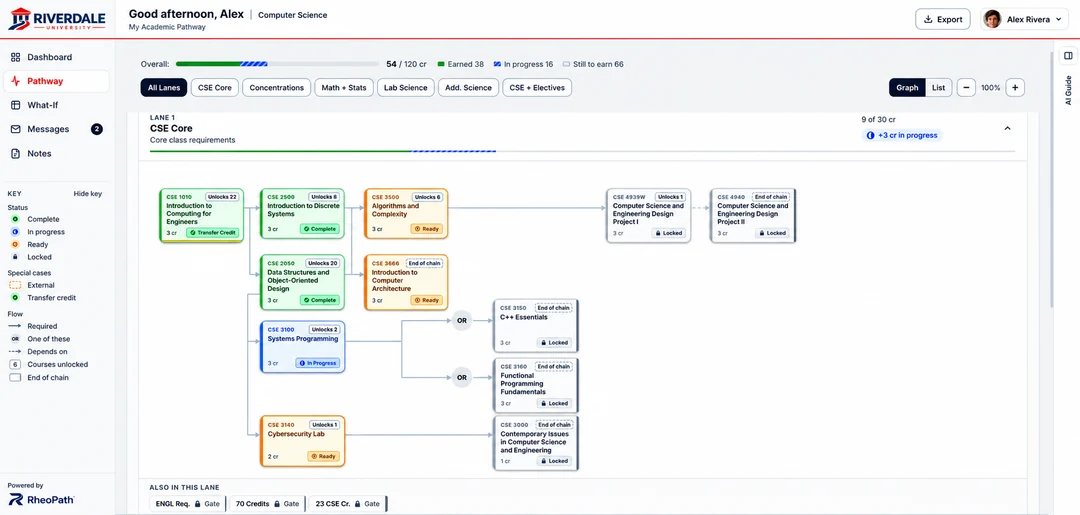Open CSE 4939W Design Project I card

pos(648,216)
